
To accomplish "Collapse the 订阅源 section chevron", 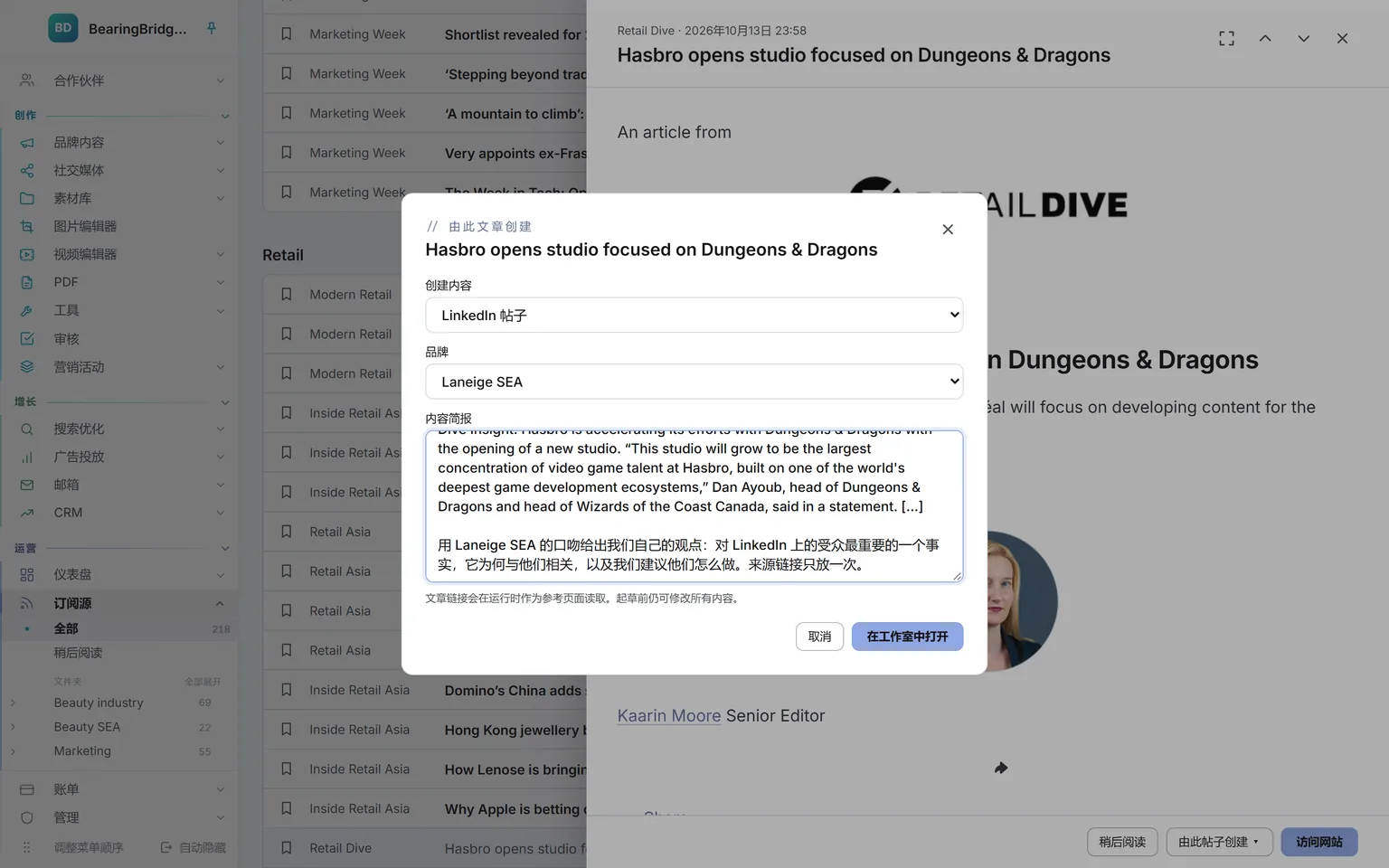I will [221, 604].
